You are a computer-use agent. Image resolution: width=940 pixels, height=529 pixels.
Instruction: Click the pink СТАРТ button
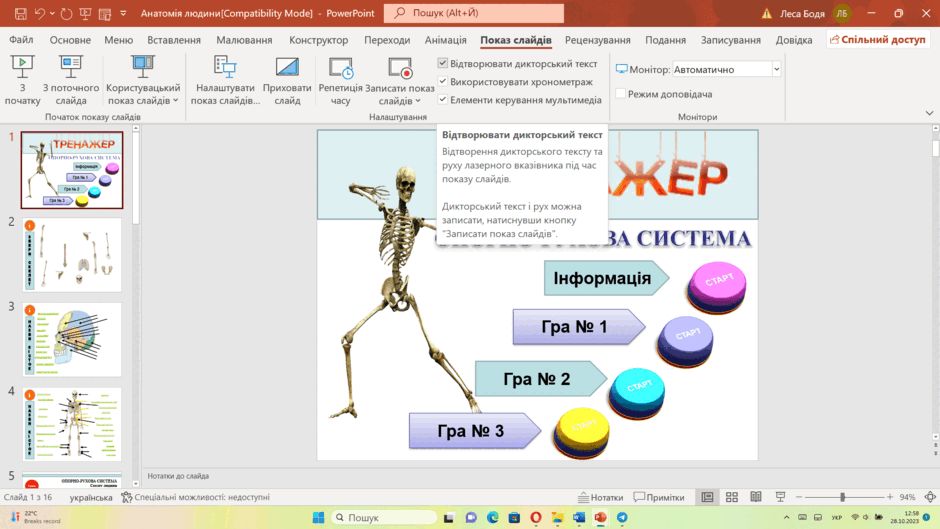[x=717, y=287]
